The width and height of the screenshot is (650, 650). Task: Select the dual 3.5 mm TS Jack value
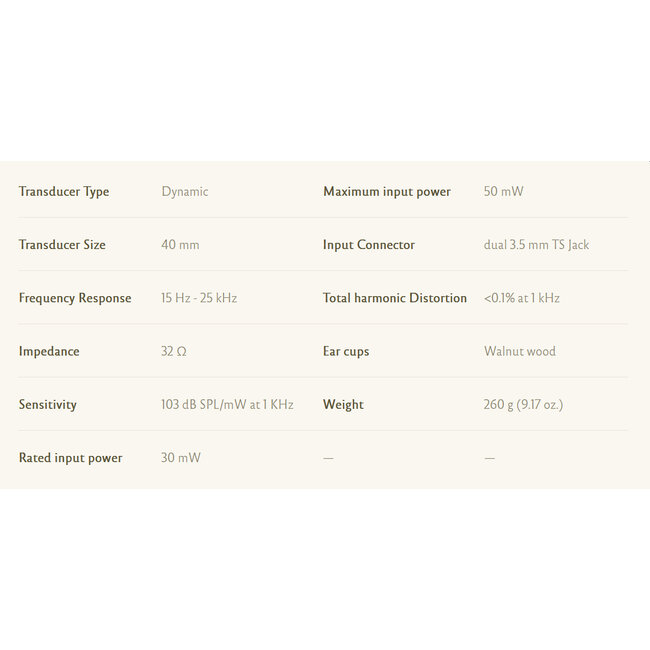tap(536, 245)
